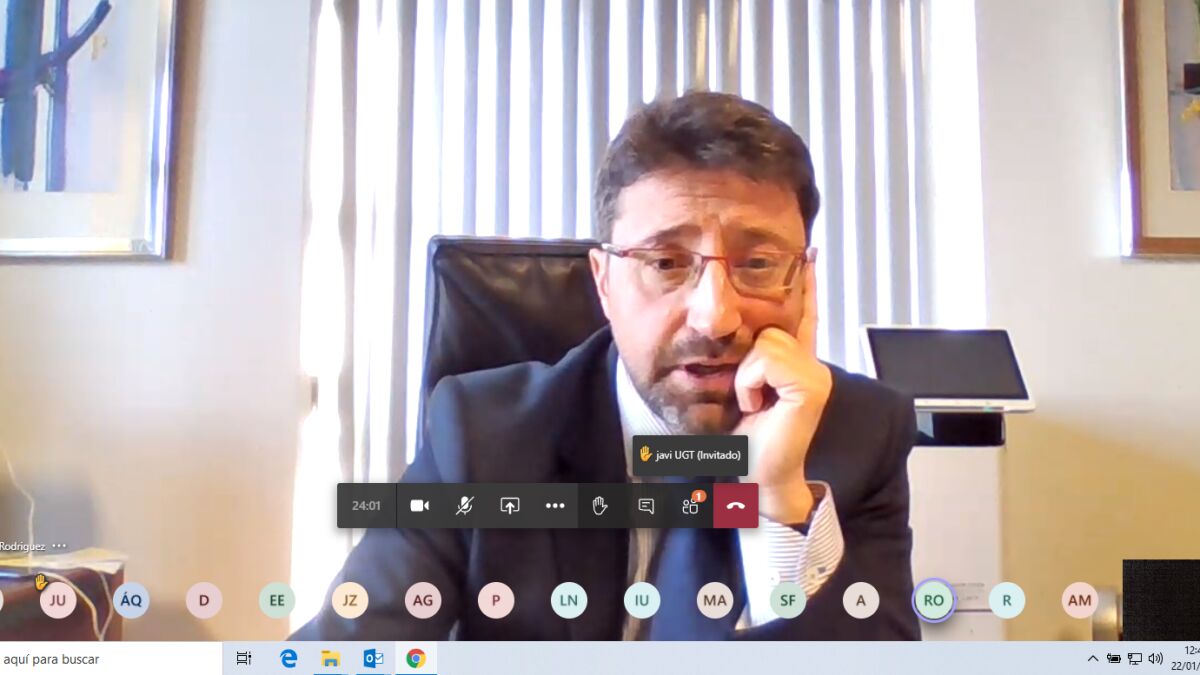Switch to Google Chrome in taskbar
This screenshot has height=675, width=1200.
click(x=416, y=658)
